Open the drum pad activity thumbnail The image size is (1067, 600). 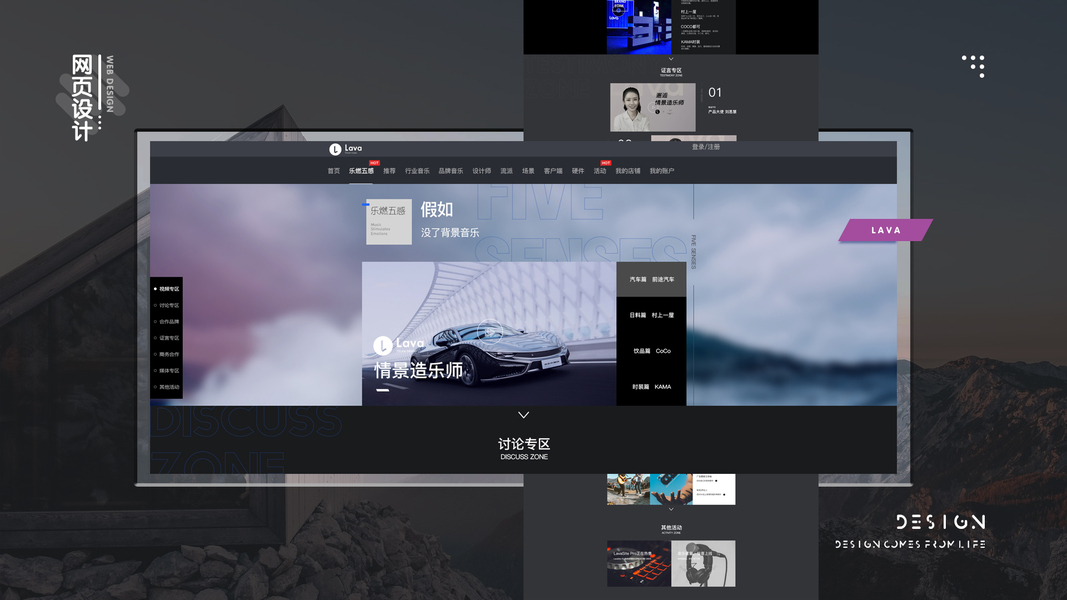[638, 563]
